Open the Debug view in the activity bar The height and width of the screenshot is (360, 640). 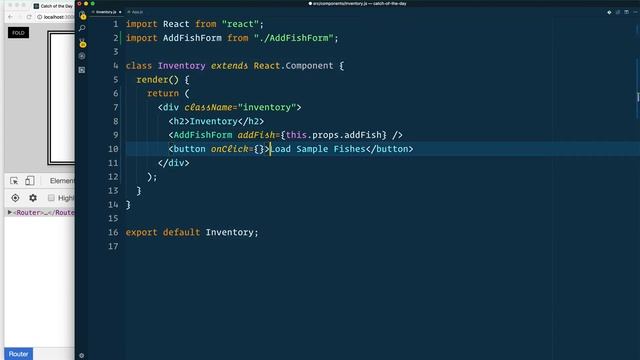click(x=82, y=56)
